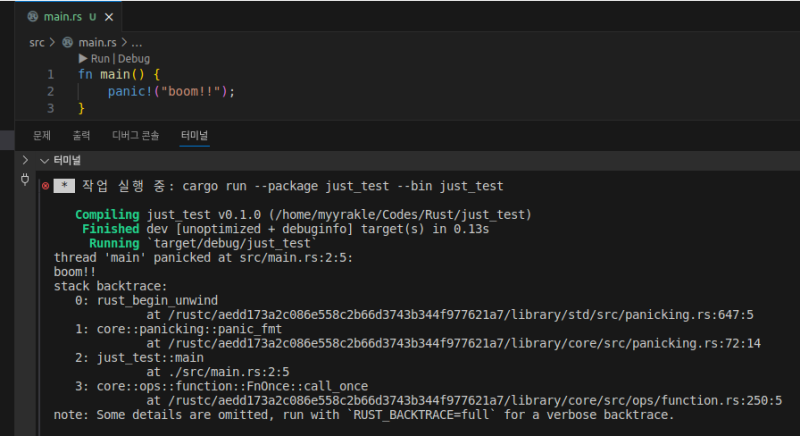
Task: Click the Rust file icon in the main.rs tab
Action: pos(33,17)
